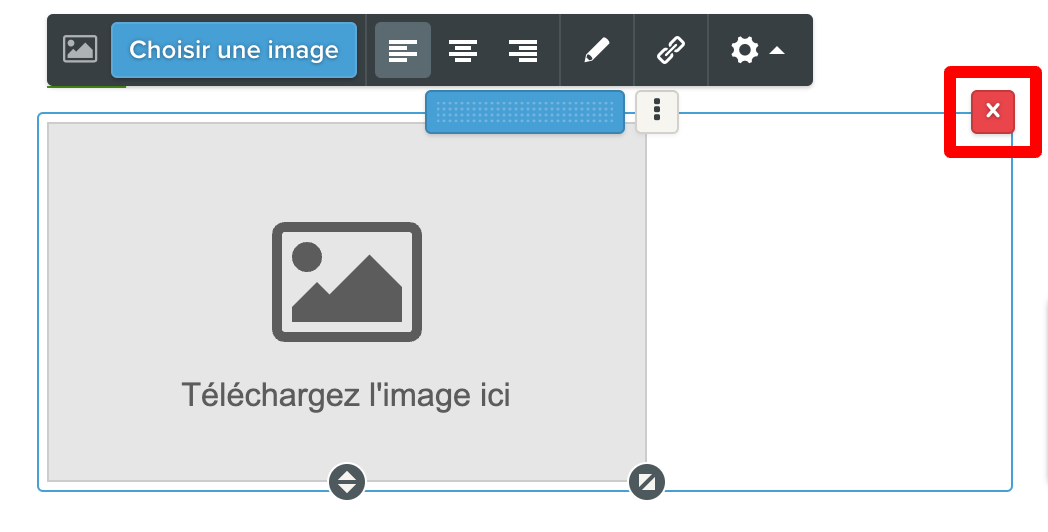Open the pencil edit tool
Viewport: 1048px width, 532px height.
pyautogui.click(x=597, y=50)
